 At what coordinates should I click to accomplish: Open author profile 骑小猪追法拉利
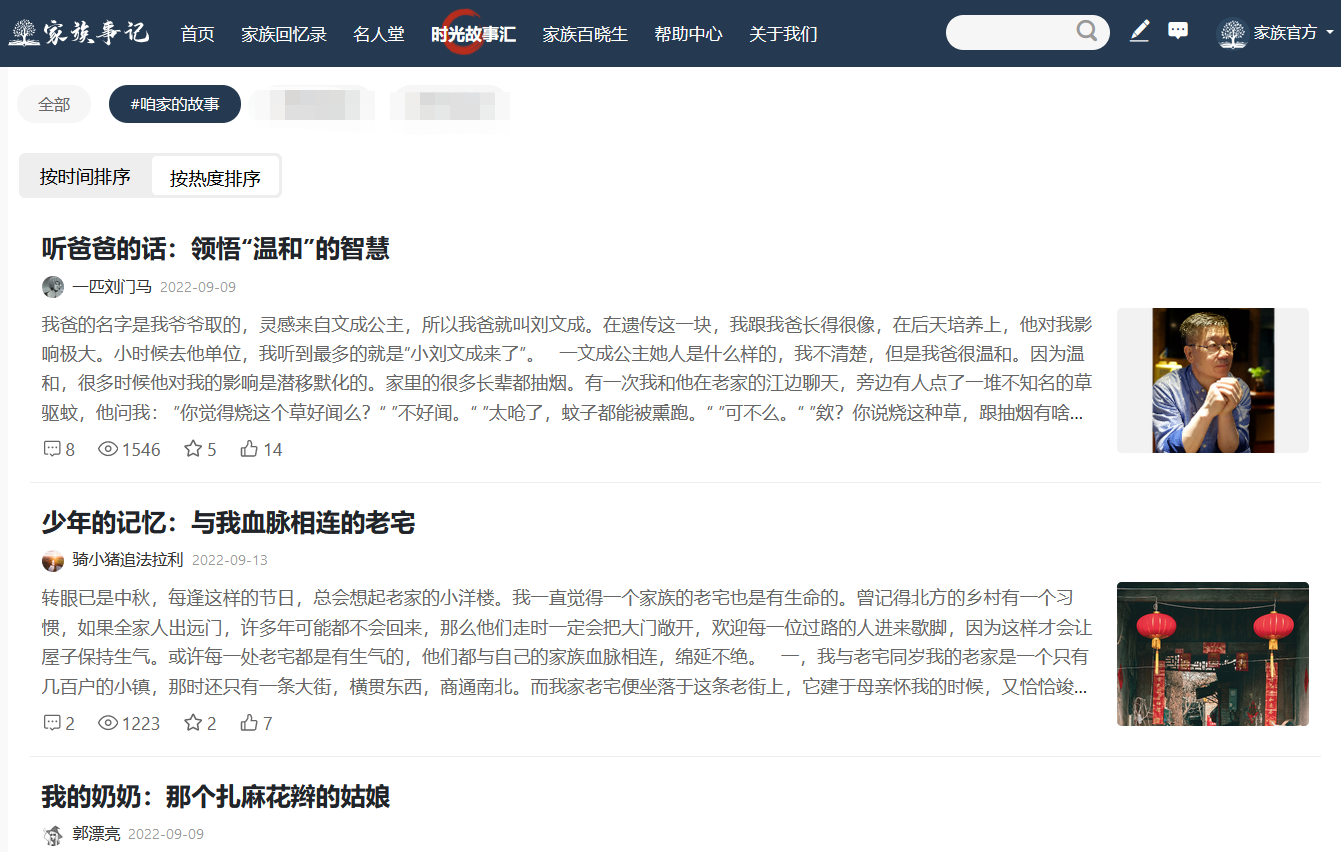(x=128, y=560)
